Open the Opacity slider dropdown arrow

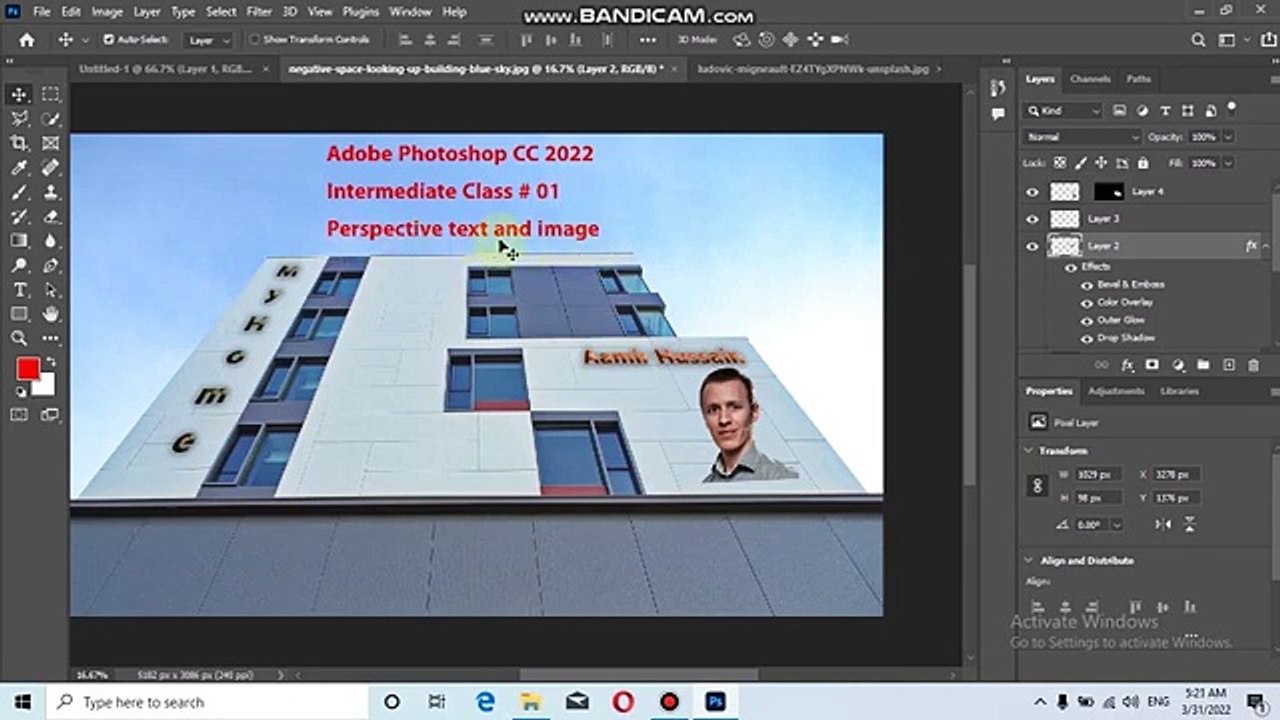point(1228,137)
